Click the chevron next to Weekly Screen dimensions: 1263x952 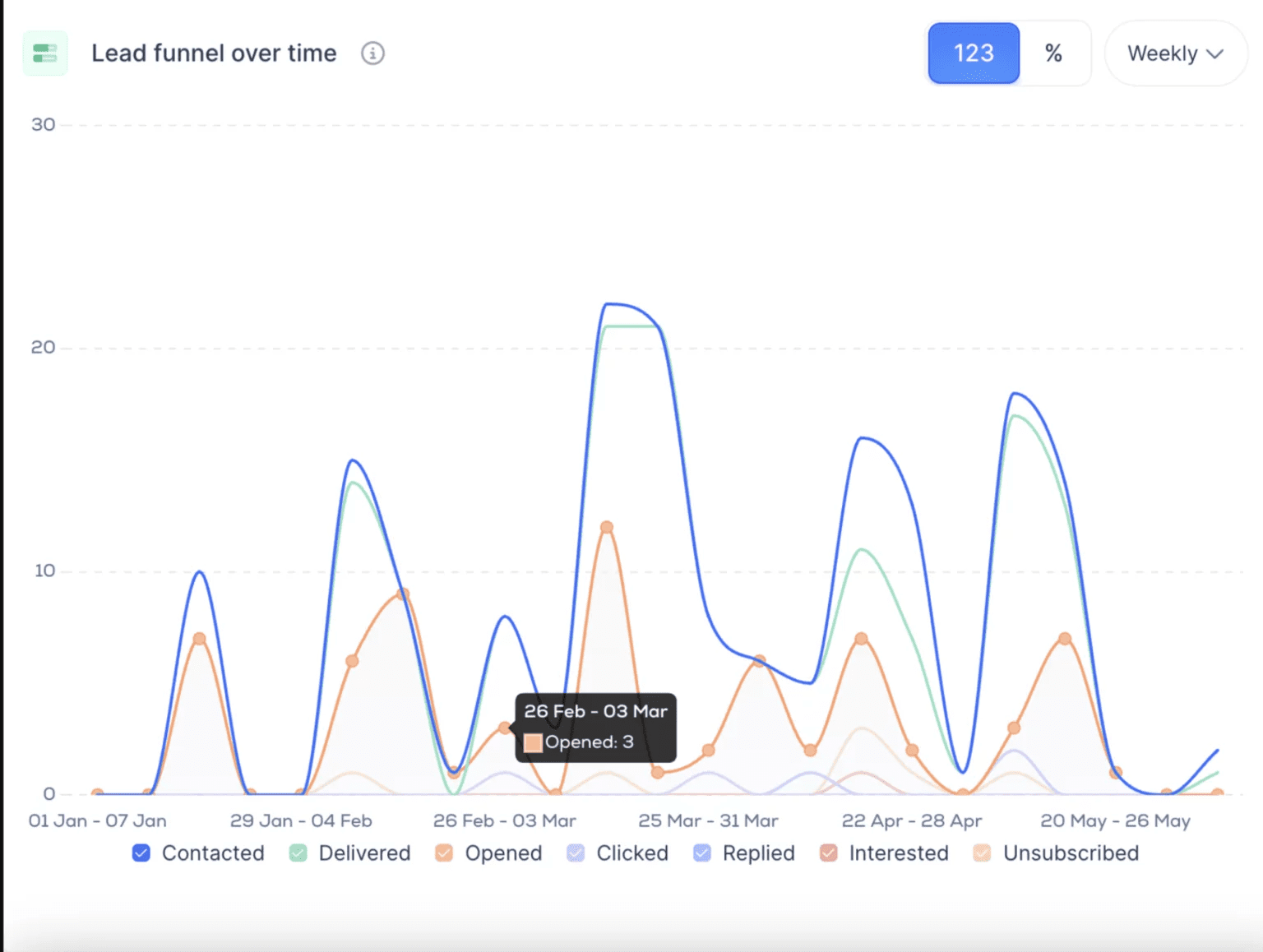tap(1215, 53)
